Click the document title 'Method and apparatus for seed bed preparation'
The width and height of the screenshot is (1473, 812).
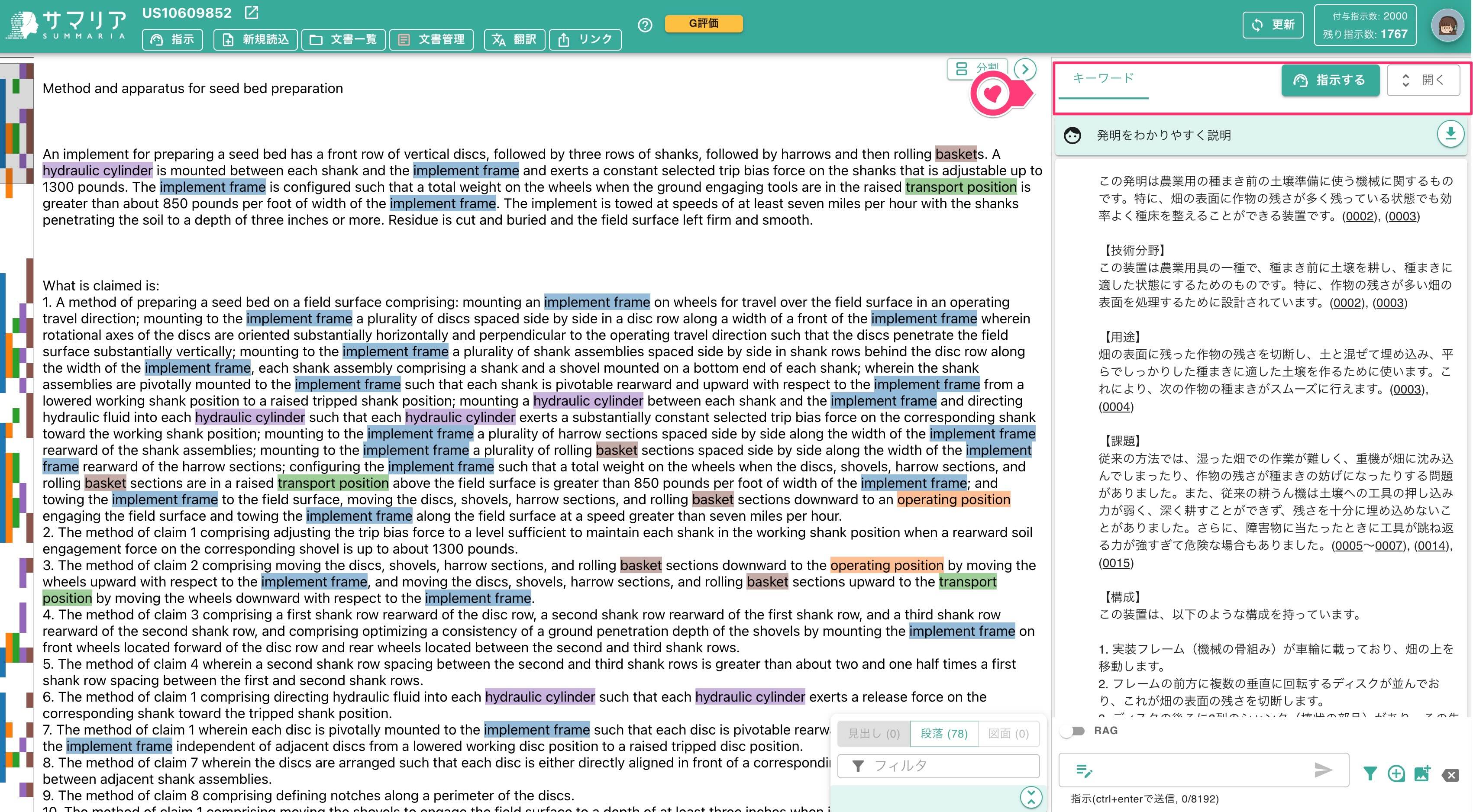coord(193,88)
